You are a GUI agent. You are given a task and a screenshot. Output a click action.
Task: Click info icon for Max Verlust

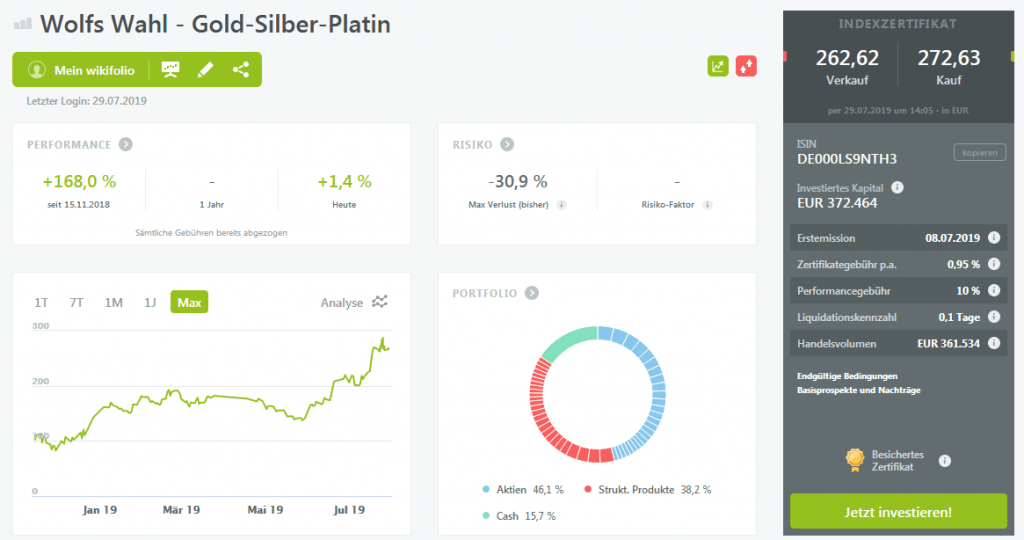point(562,205)
